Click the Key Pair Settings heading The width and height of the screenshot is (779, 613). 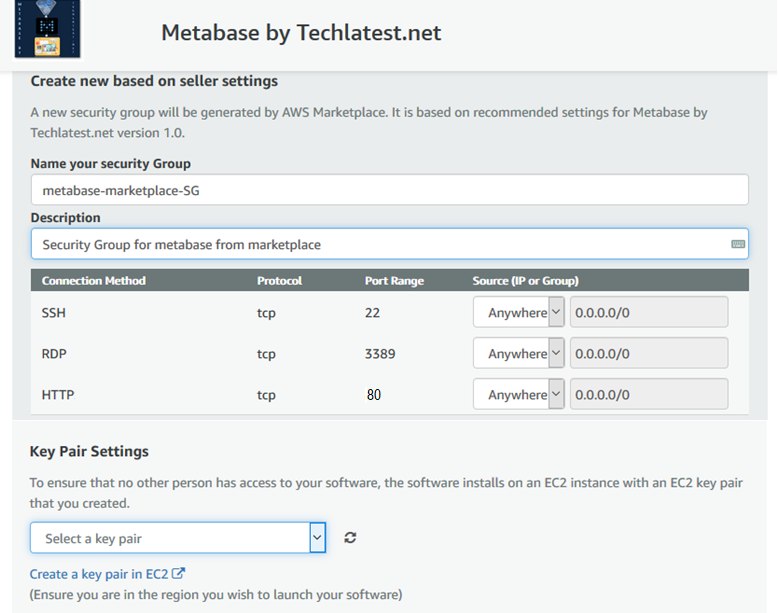click(x=89, y=452)
